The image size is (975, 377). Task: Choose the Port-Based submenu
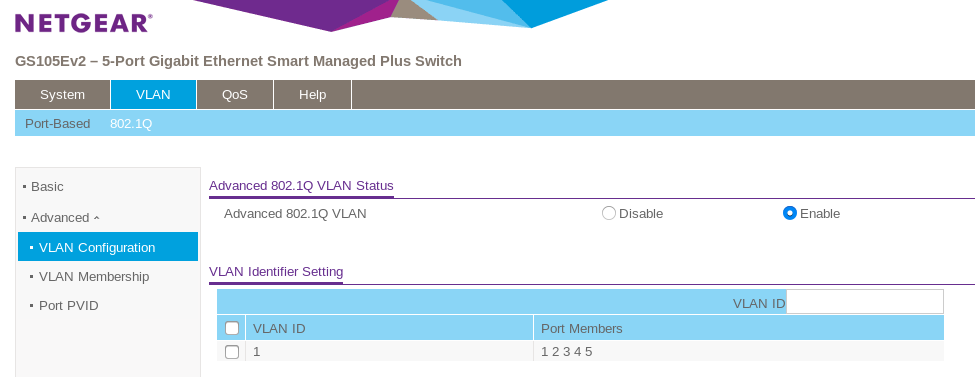57,124
